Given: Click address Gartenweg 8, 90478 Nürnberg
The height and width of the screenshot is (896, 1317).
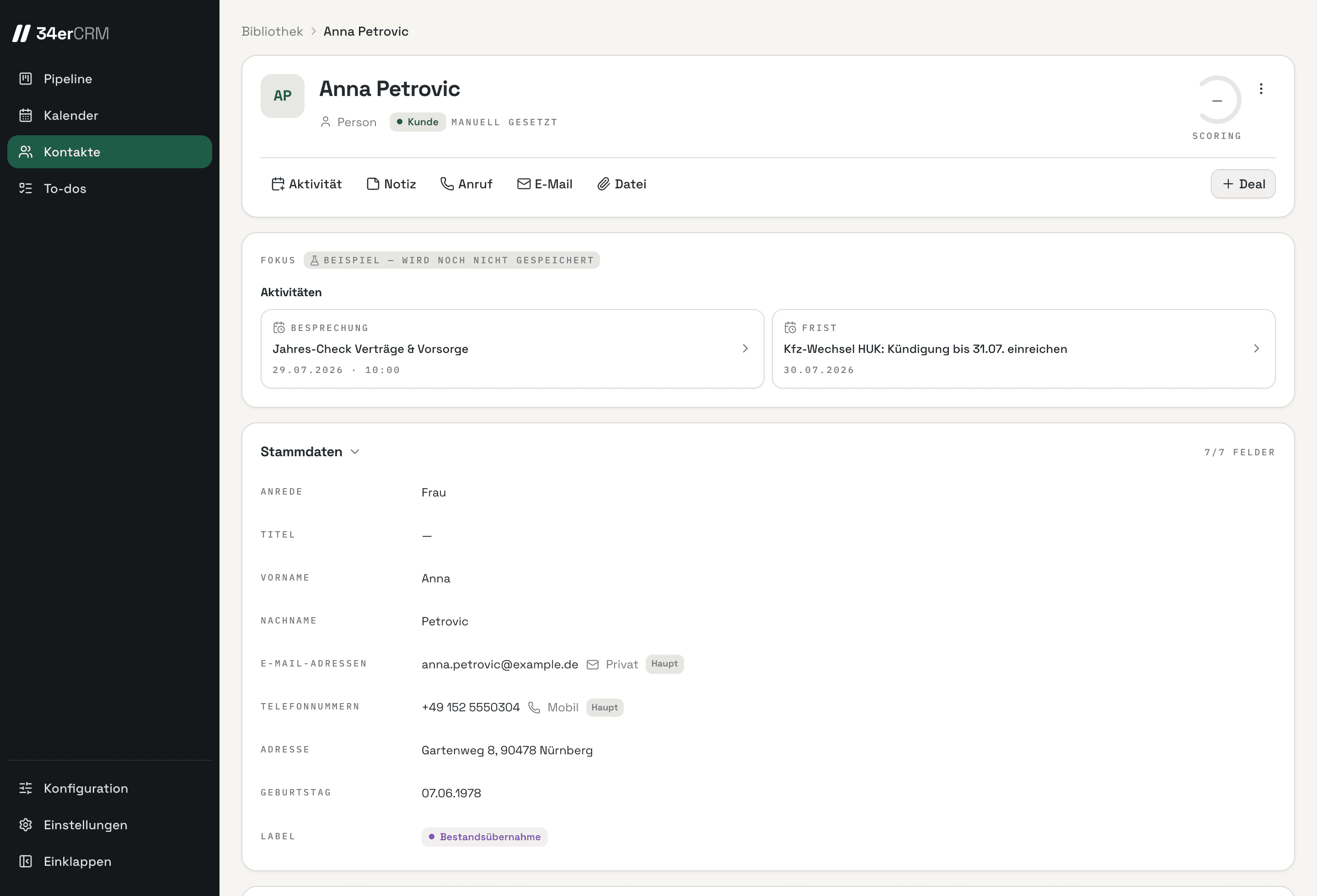Looking at the screenshot, I should click(507, 751).
